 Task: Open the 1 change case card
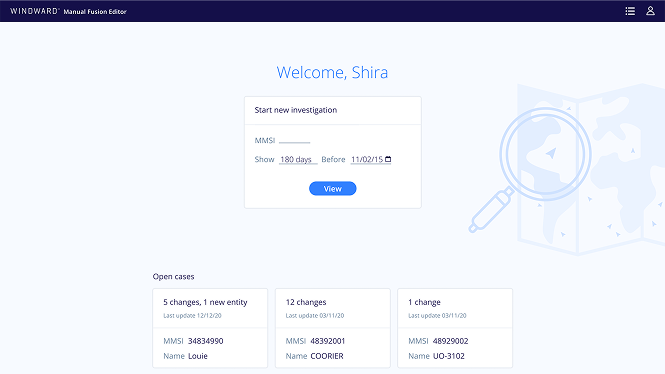click(455, 328)
